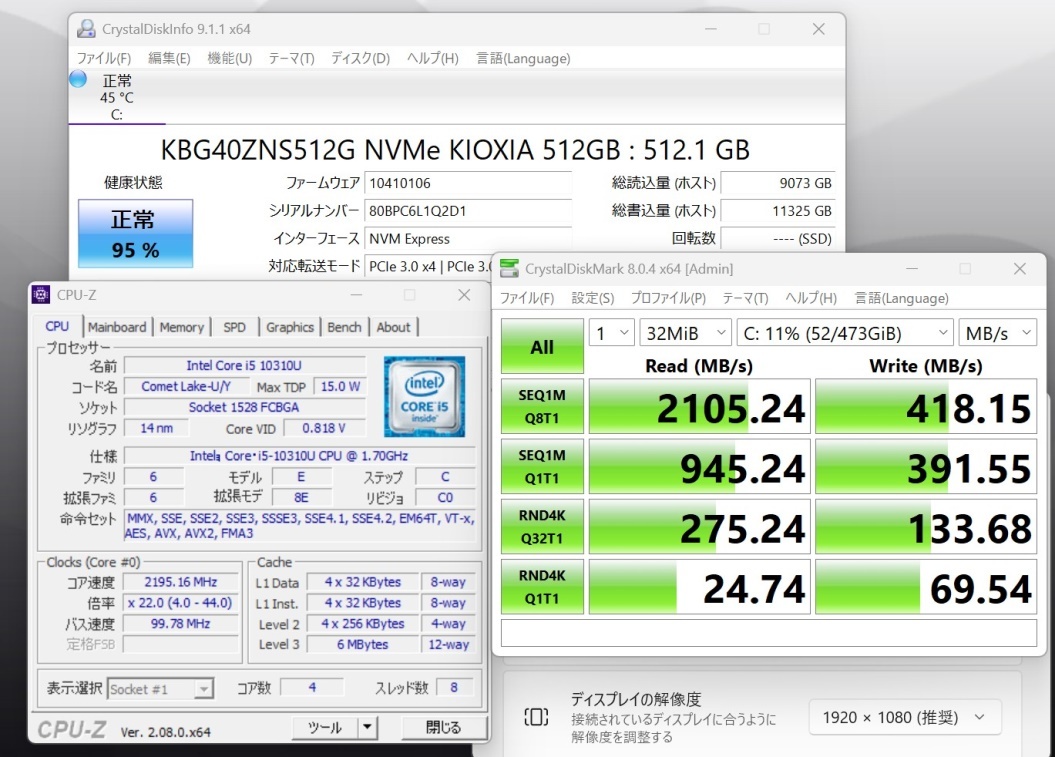This screenshot has height=757, width=1055.
Task: Start the SEQ1M Q1T1 test
Action: point(542,466)
